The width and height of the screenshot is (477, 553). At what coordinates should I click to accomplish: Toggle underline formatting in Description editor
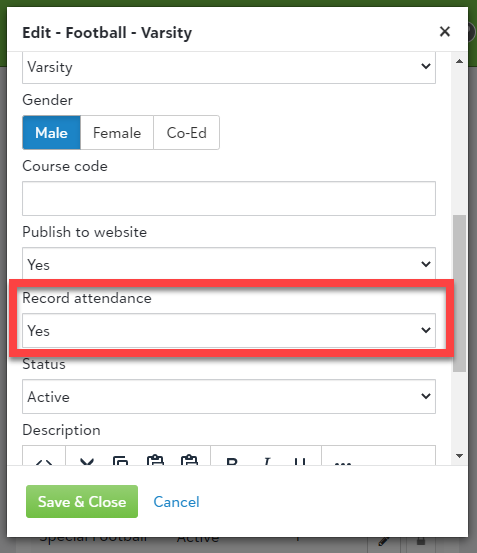300,461
